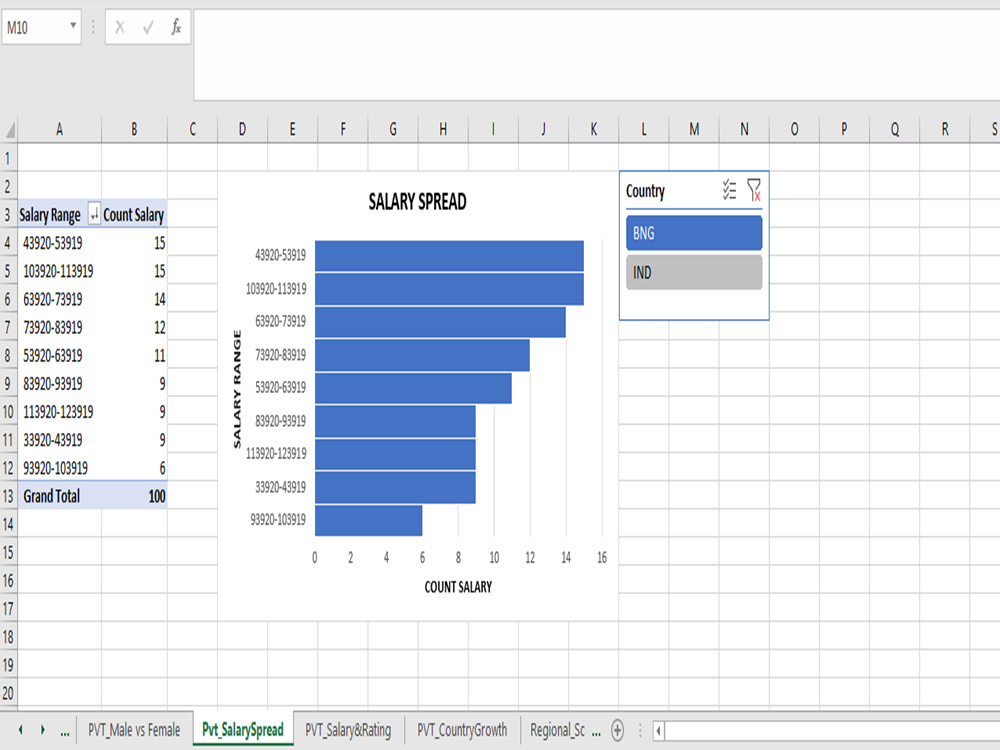Clear filter on Country slicer
This screenshot has height=750, width=1000.
tap(754, 190)
